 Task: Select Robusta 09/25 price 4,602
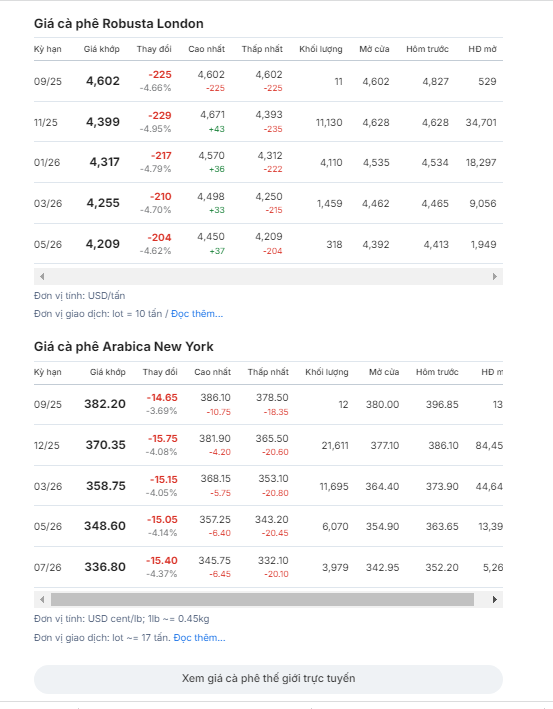coord(103,81)
